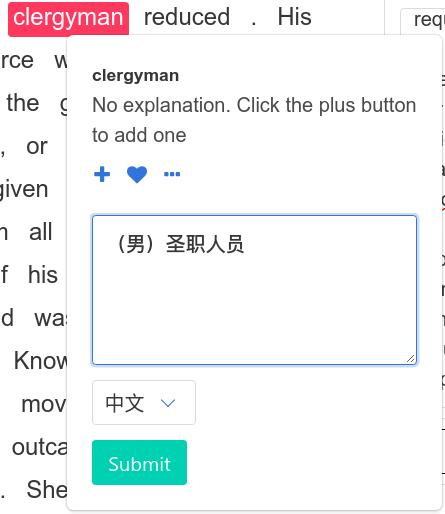Click the textarea resize handle corner
Image resolution: width=445 pixels, height=514 pixels.
point(411,359)
